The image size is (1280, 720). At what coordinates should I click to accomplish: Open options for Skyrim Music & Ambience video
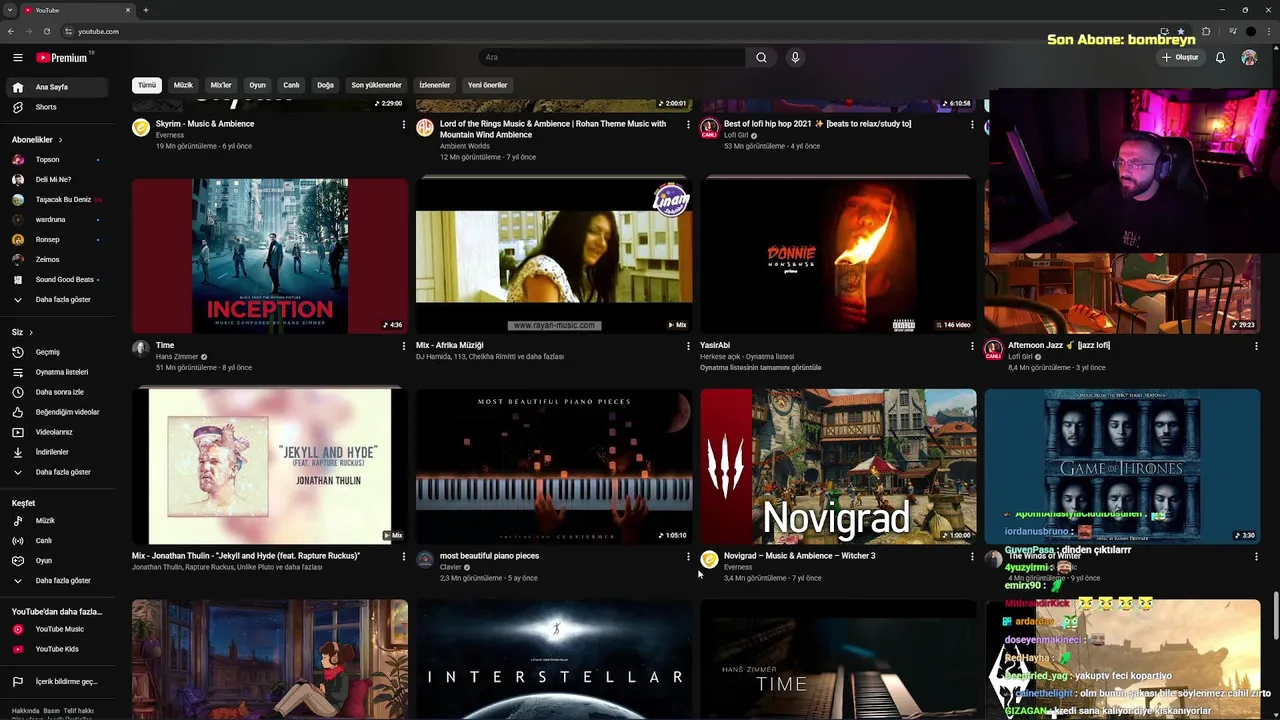pos(404,125)
